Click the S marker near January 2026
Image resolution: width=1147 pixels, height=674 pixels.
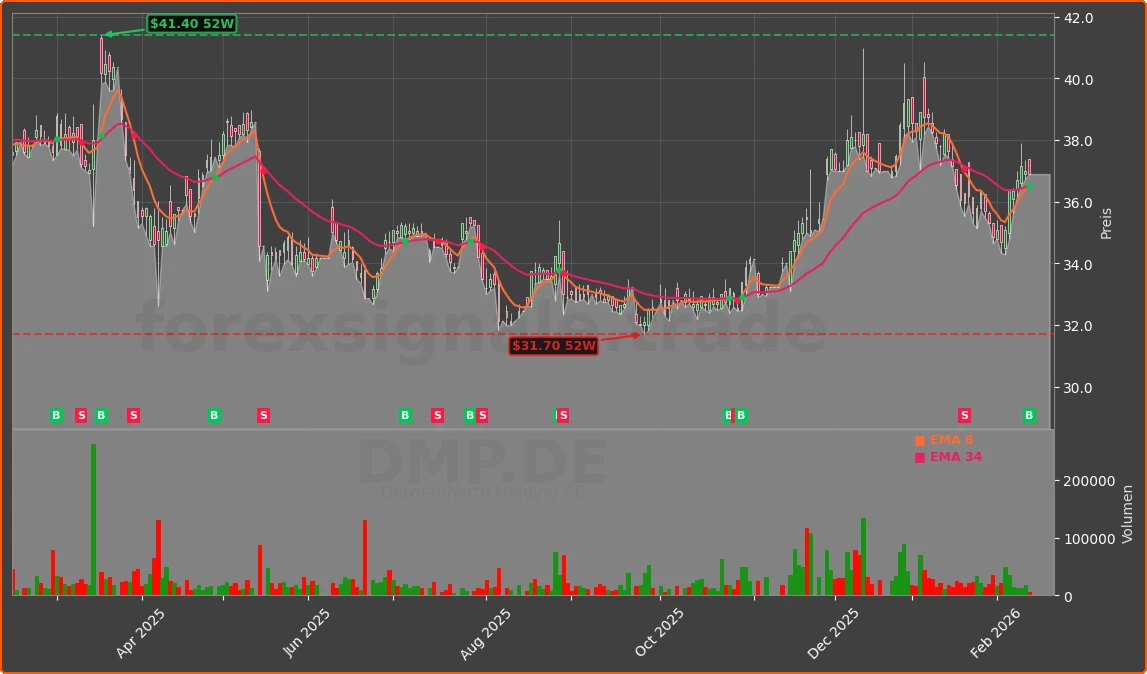(x=964, y=415)
